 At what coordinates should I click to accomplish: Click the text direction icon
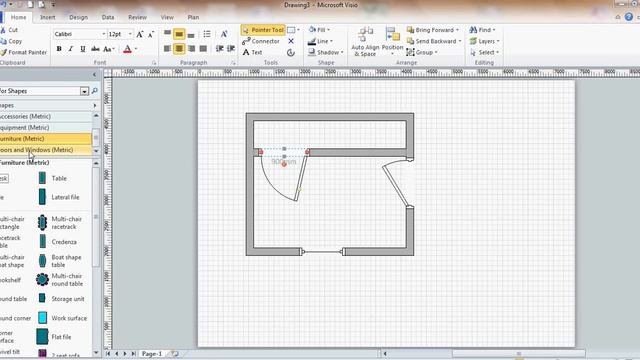tap(224, 34)
